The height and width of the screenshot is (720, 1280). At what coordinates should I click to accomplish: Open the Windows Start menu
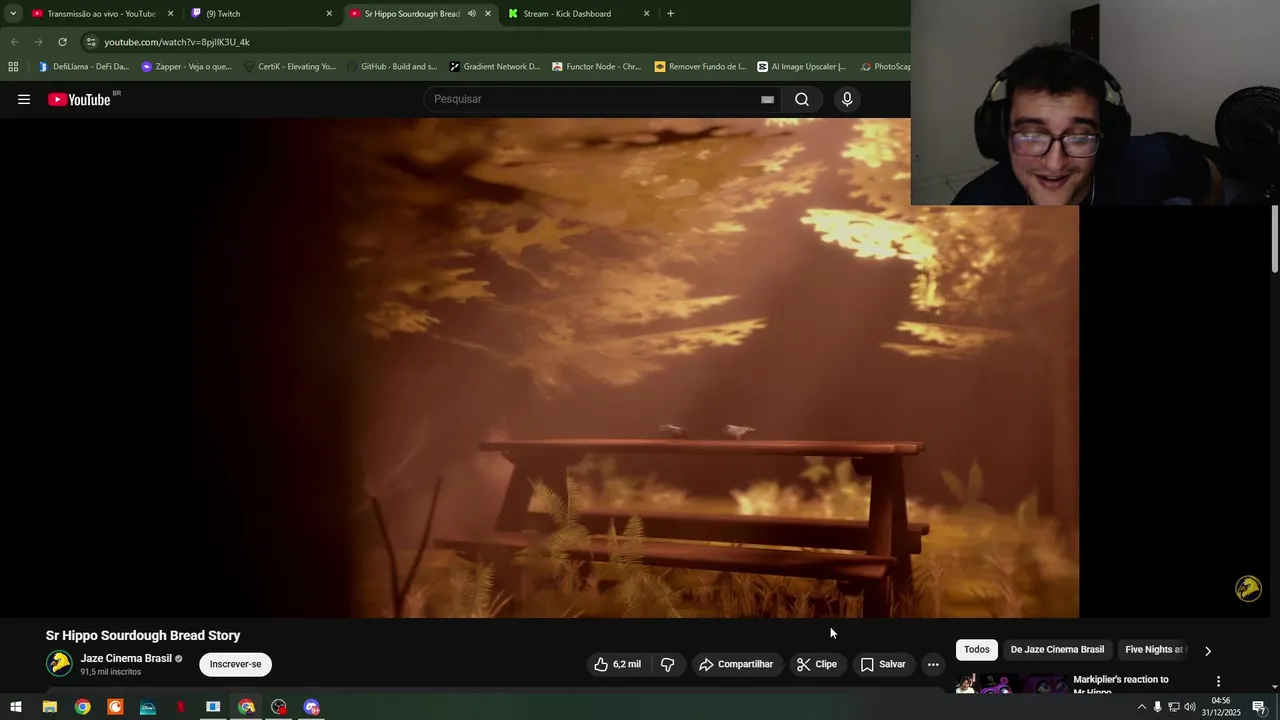(16, 707)
